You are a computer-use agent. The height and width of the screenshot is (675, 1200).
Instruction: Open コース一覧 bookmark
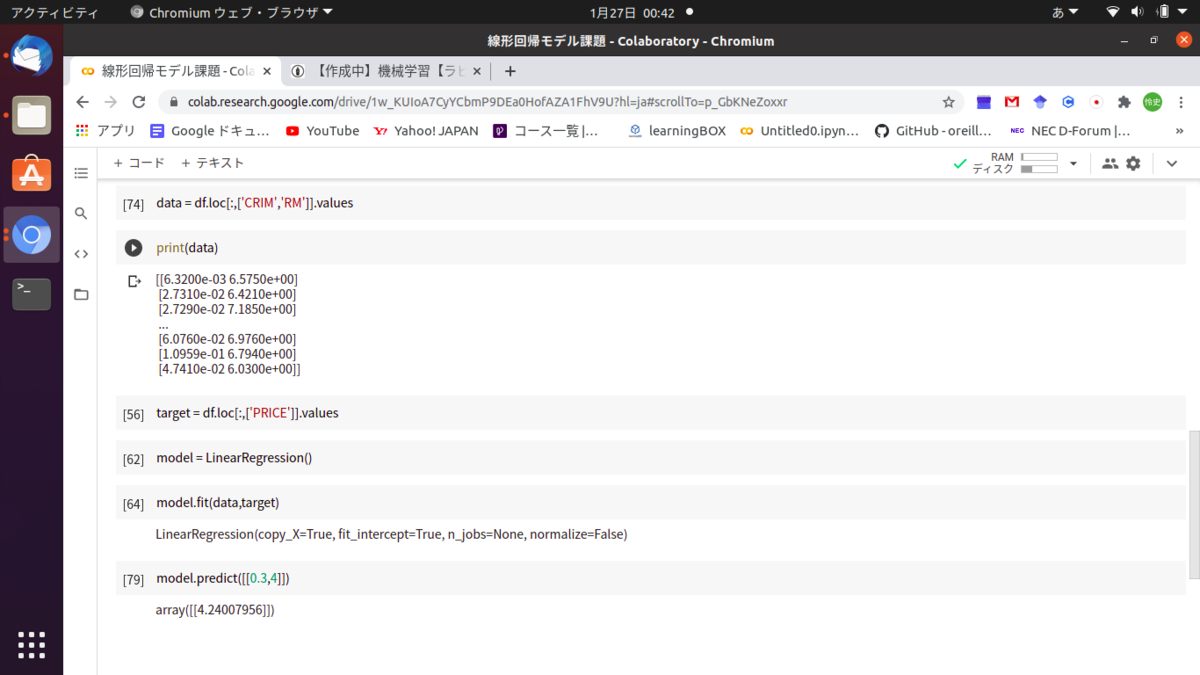pos(546,131)
